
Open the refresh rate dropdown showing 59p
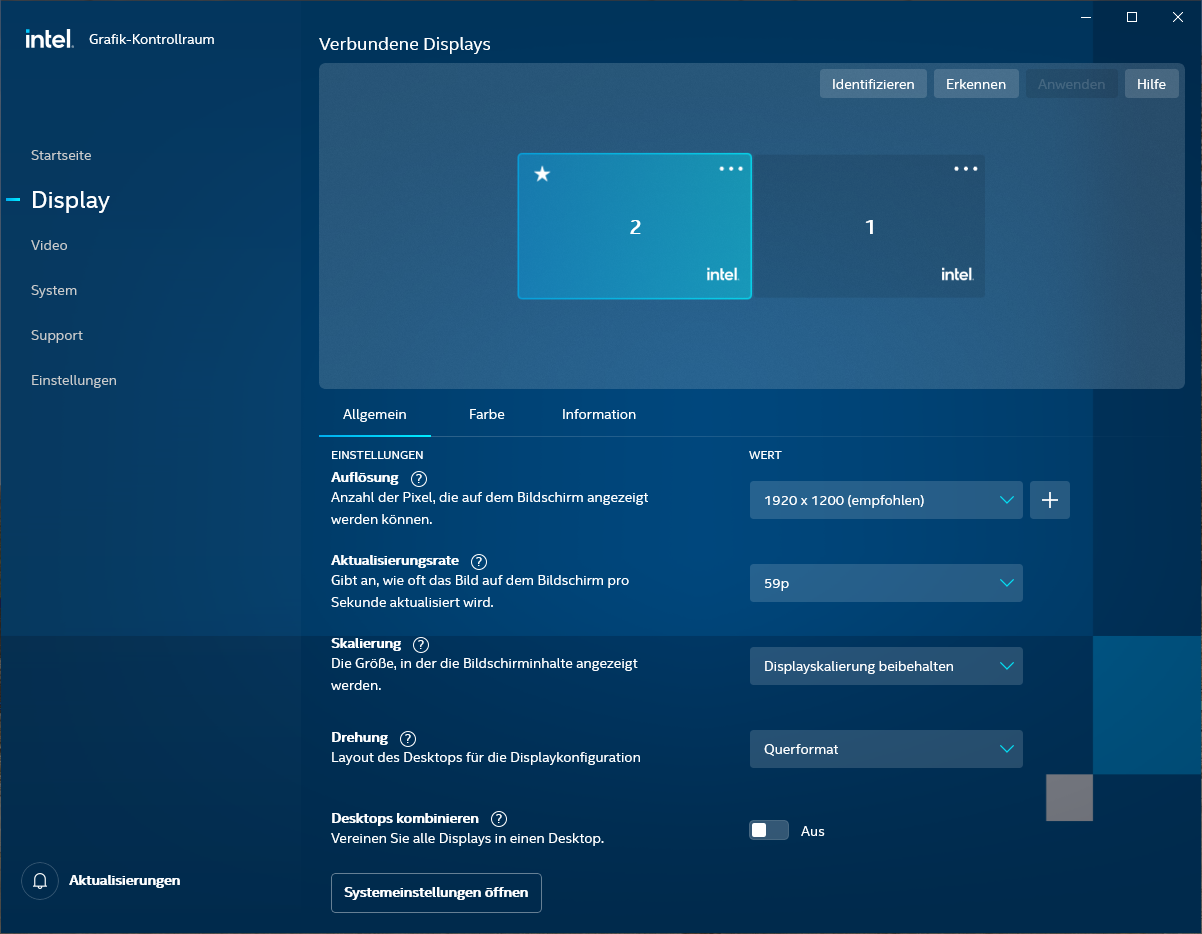(x=886, y=583)
